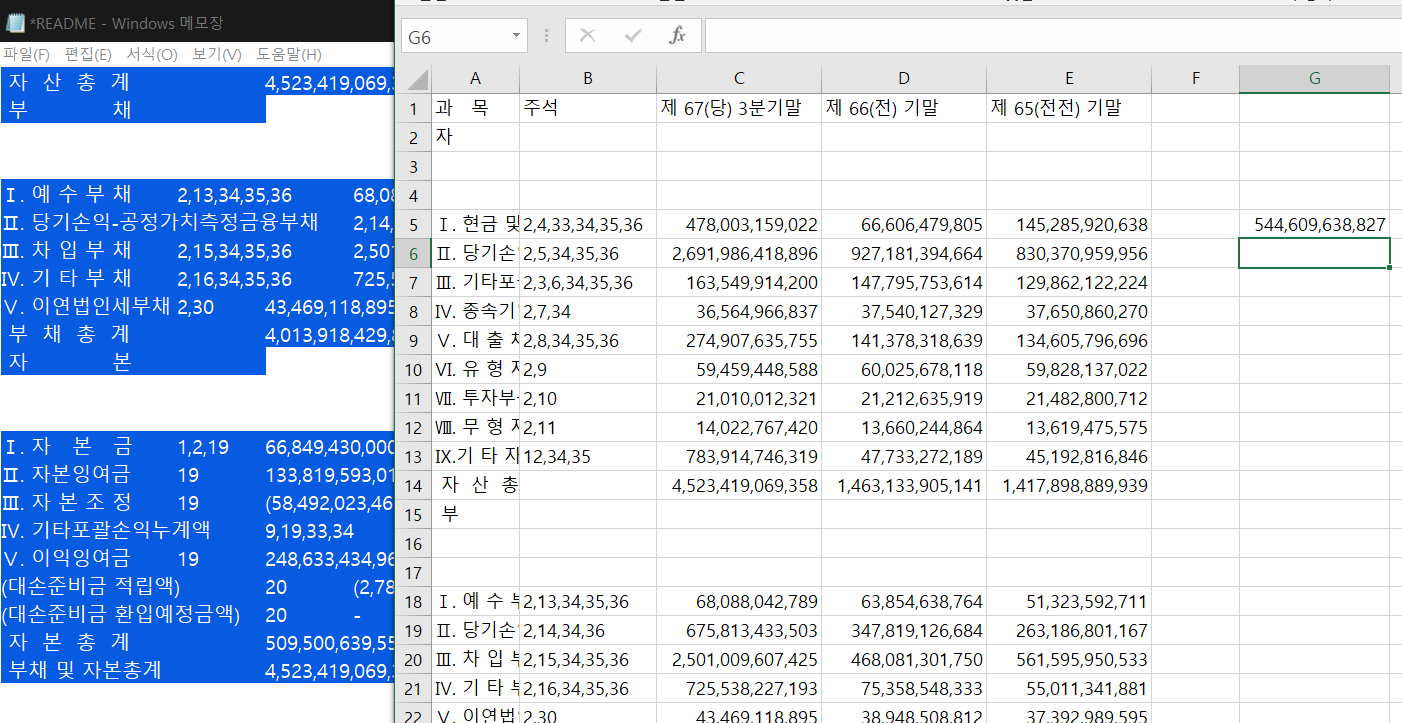Click Ⅲ. 차 입 부 채 line in Notepad

coord(197,249)
